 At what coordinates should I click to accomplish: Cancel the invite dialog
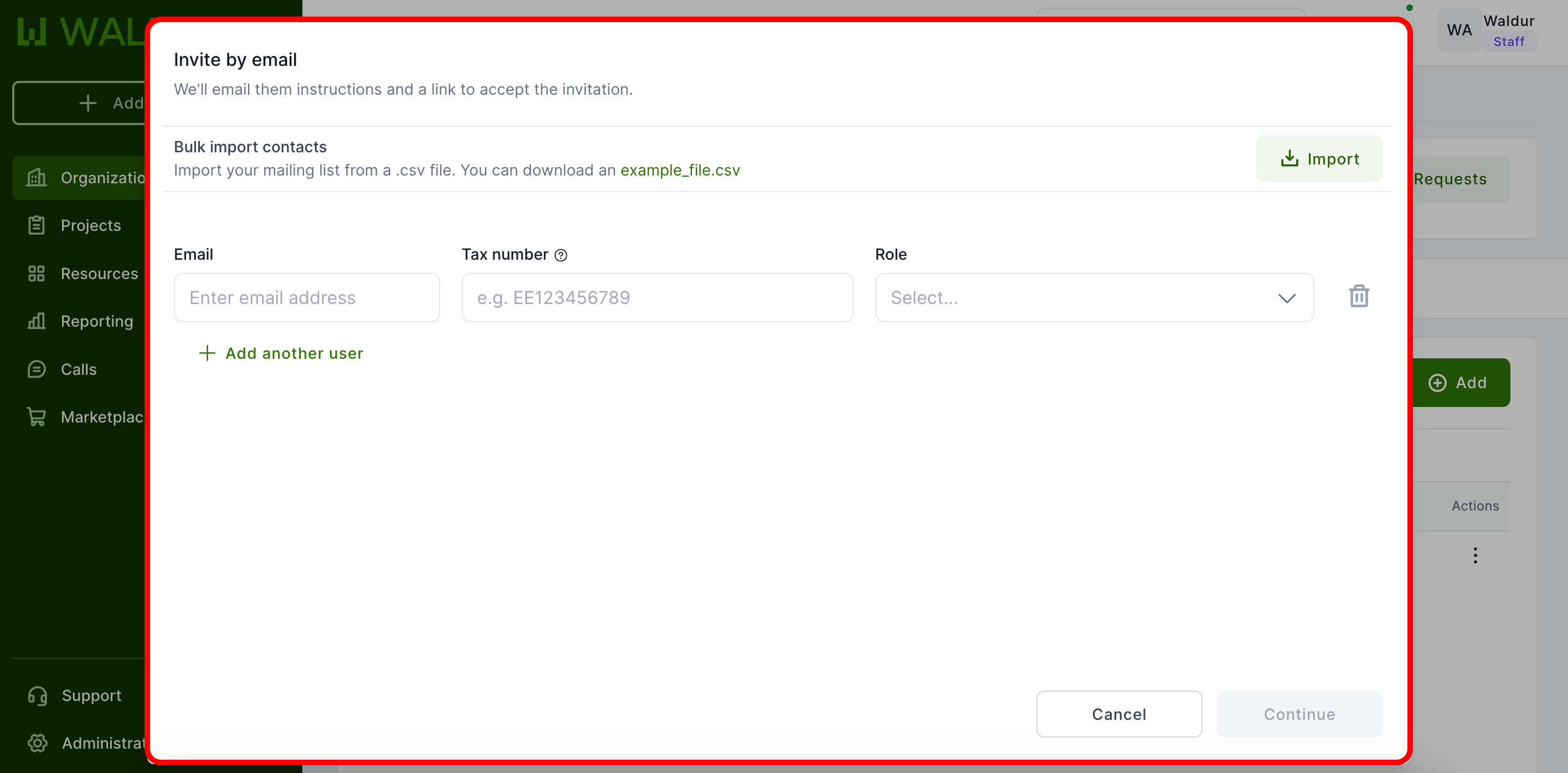tap(1119, 714)
